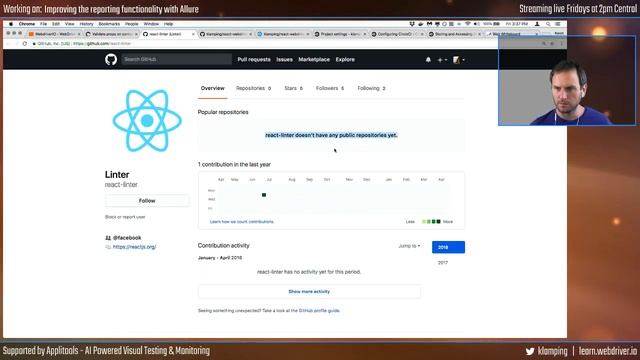Open the user avatar menu dropdown
Image resolution: width=640 pixels, height=360 pixels.
point(459,60)
